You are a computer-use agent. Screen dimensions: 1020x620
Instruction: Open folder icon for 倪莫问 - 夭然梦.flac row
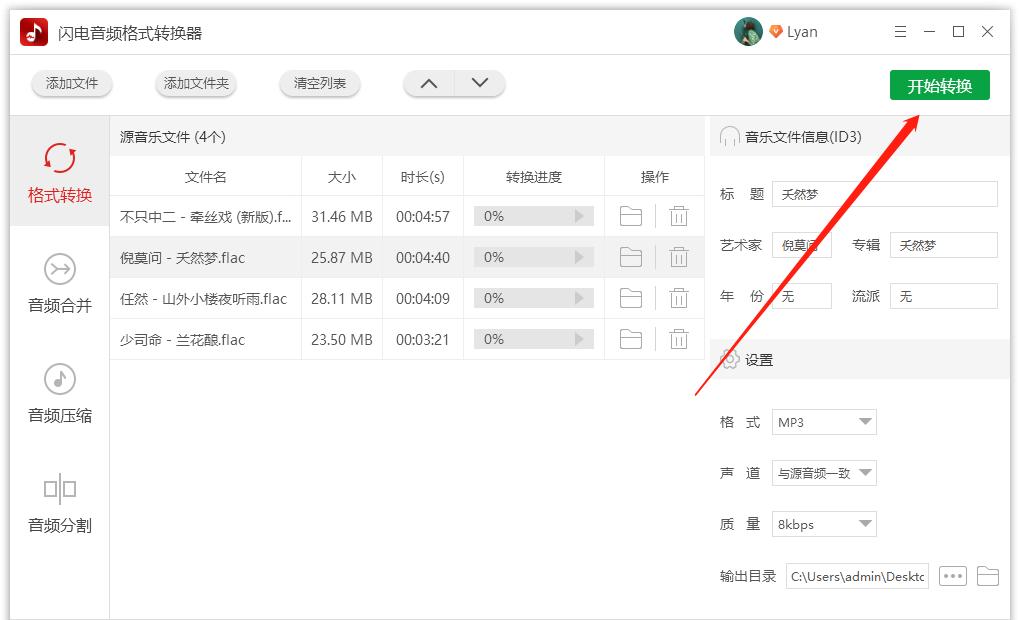(x=630, y=257)
